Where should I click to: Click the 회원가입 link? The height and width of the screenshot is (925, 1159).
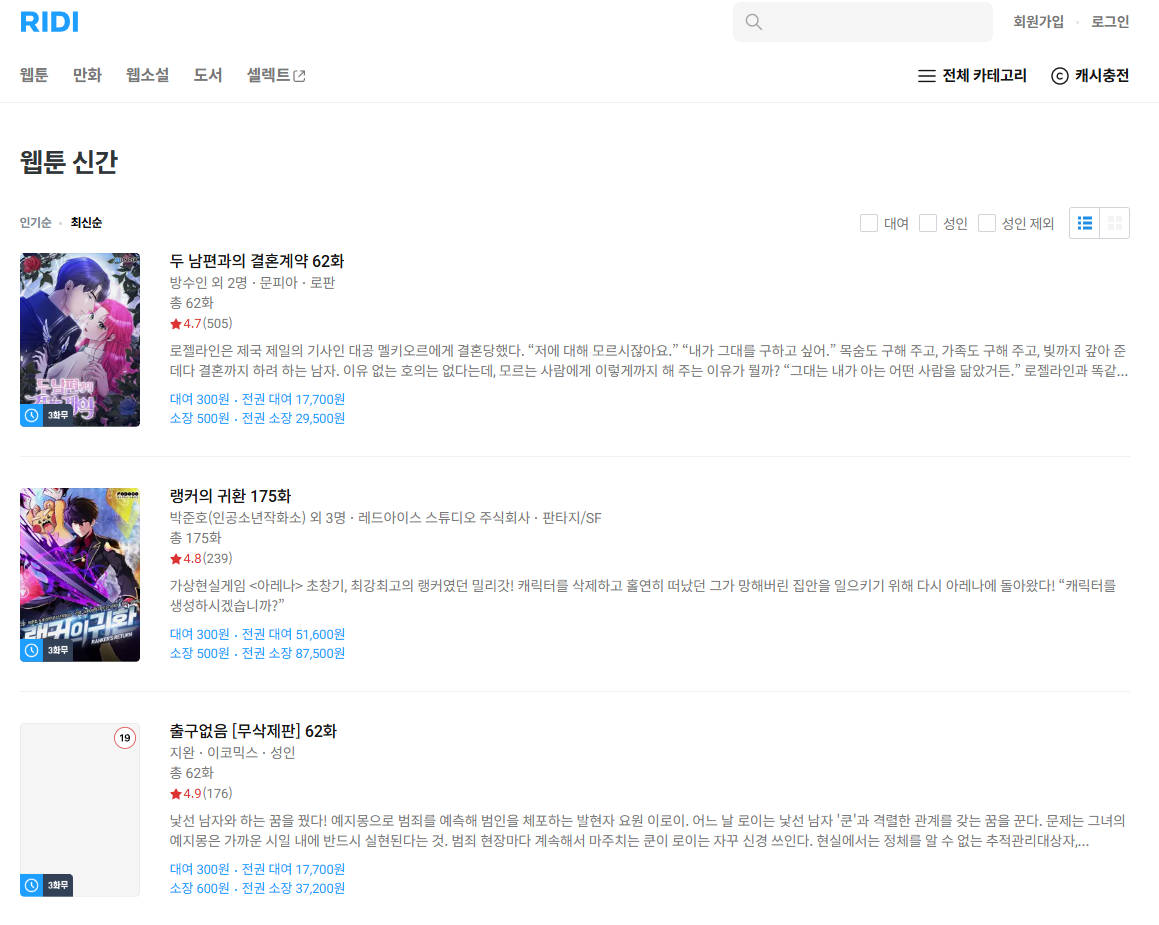point(1040,21)
